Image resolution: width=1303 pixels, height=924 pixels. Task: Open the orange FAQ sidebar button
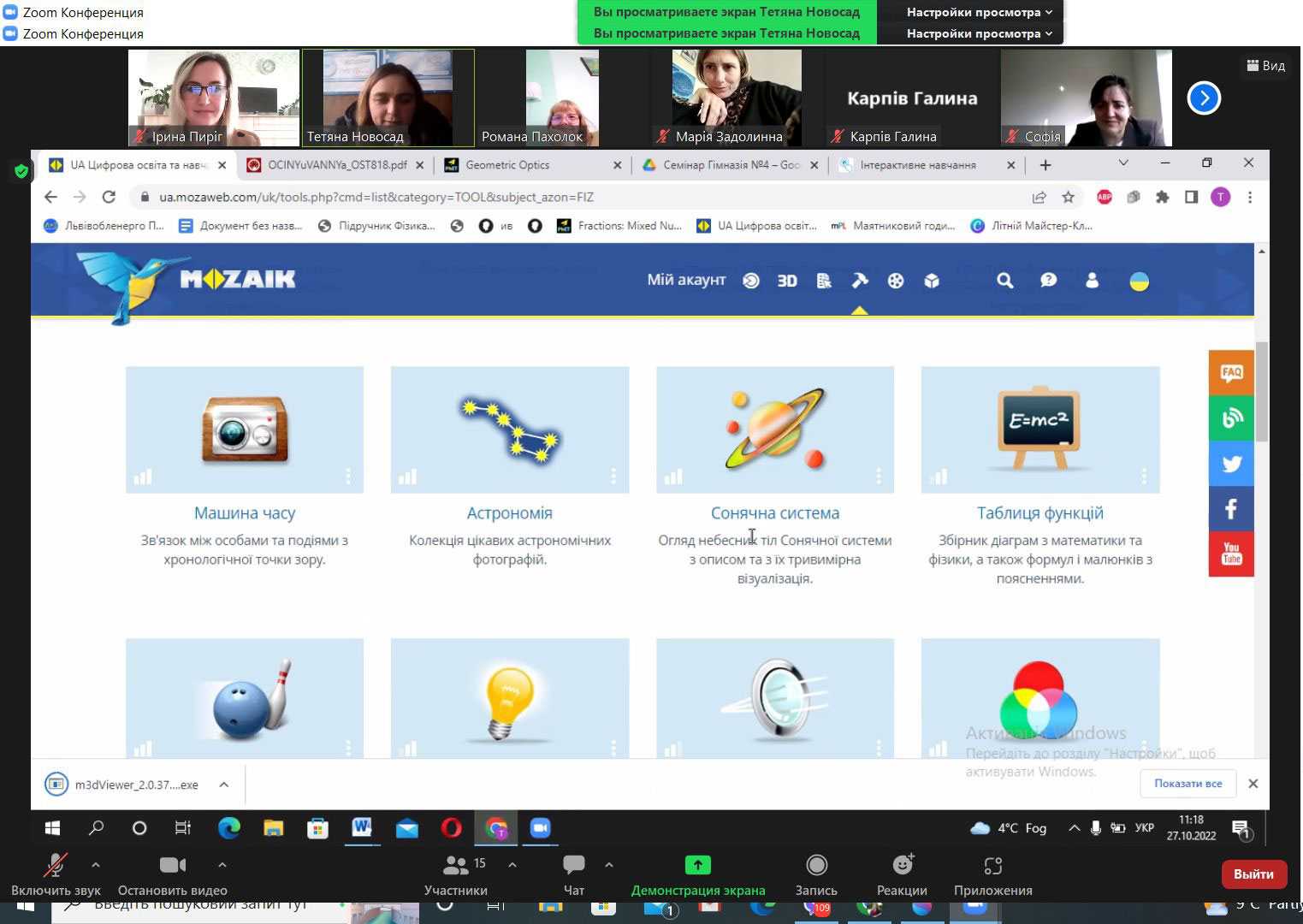(1230, 372)
